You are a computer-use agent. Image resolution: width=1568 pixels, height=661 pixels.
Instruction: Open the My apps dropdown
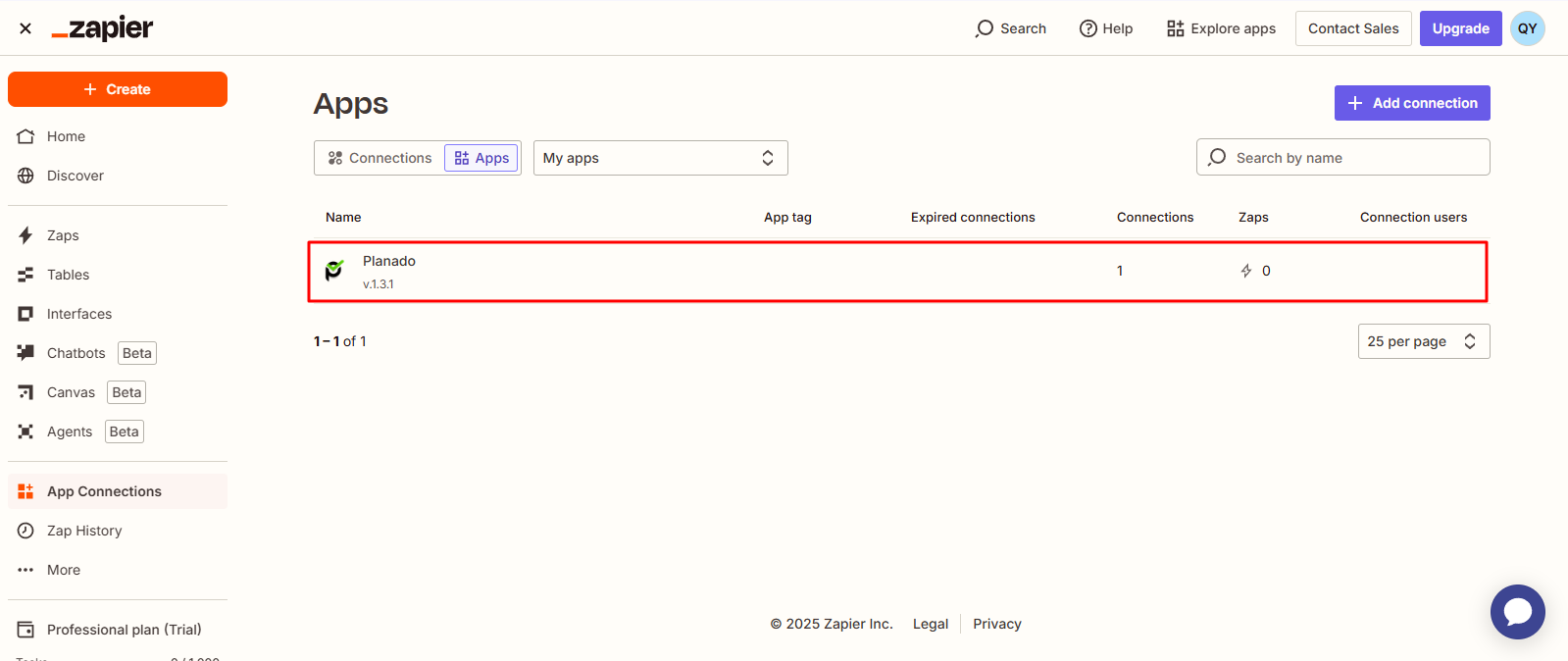tap(661, 158)
